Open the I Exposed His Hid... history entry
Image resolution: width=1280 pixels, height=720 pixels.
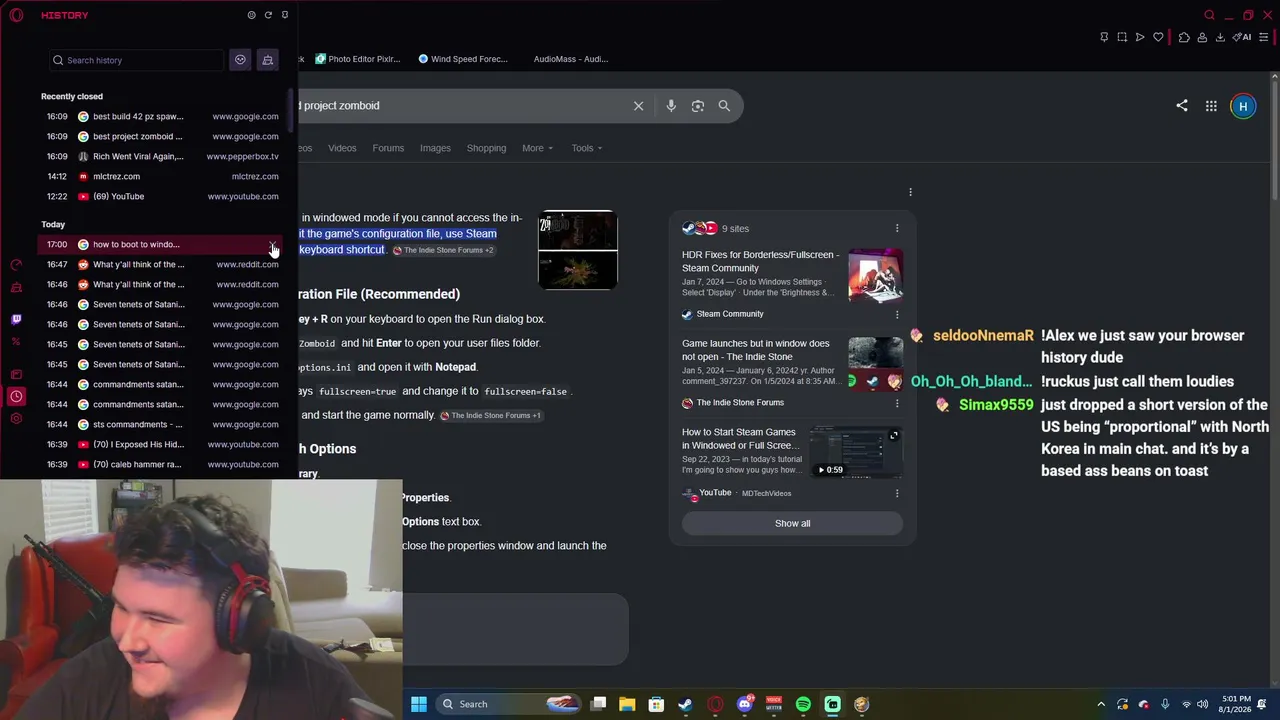click(161, 444)
